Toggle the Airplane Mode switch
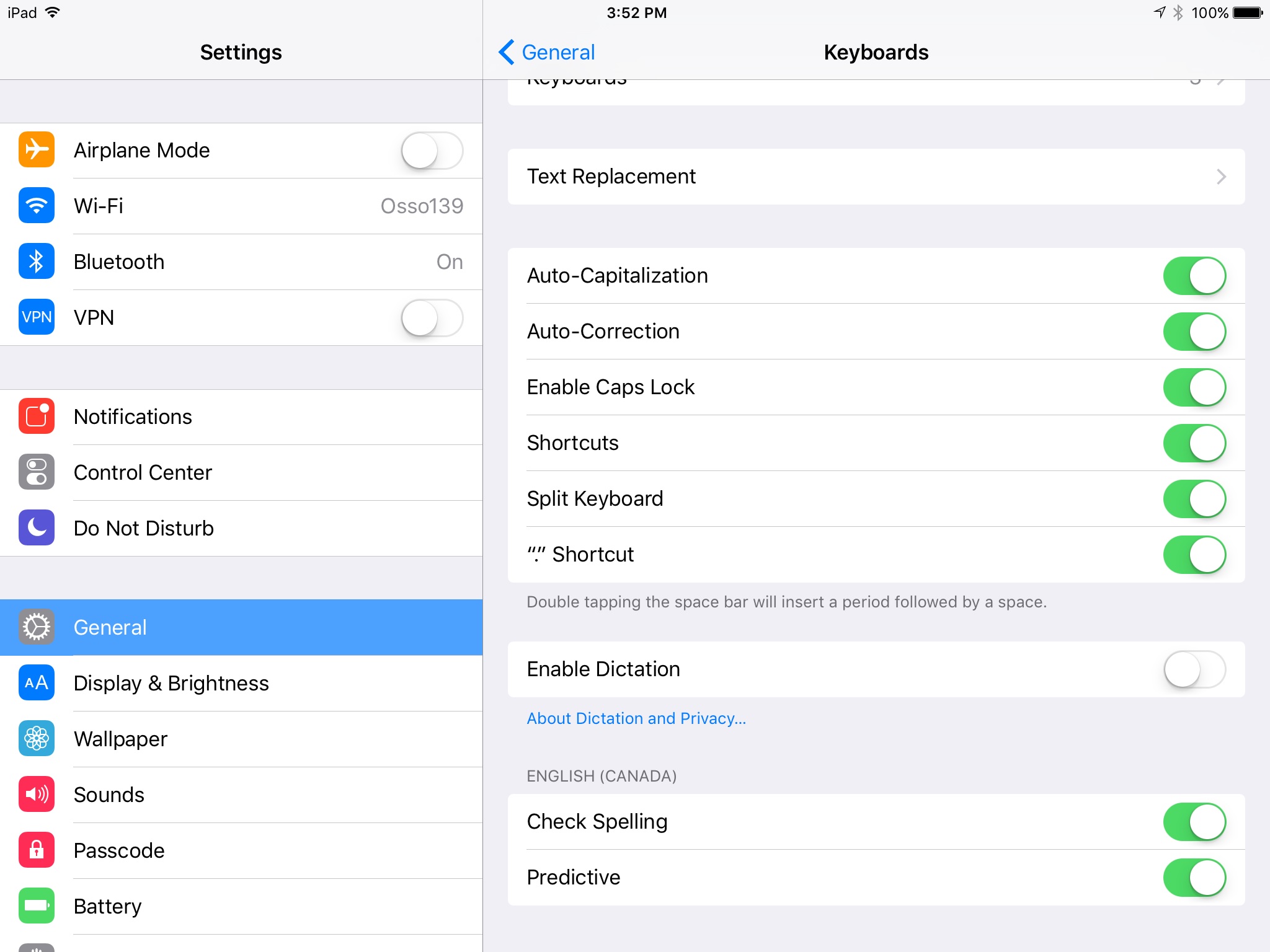This screenshot has width=1270, height=952. [x=432, y=151]
